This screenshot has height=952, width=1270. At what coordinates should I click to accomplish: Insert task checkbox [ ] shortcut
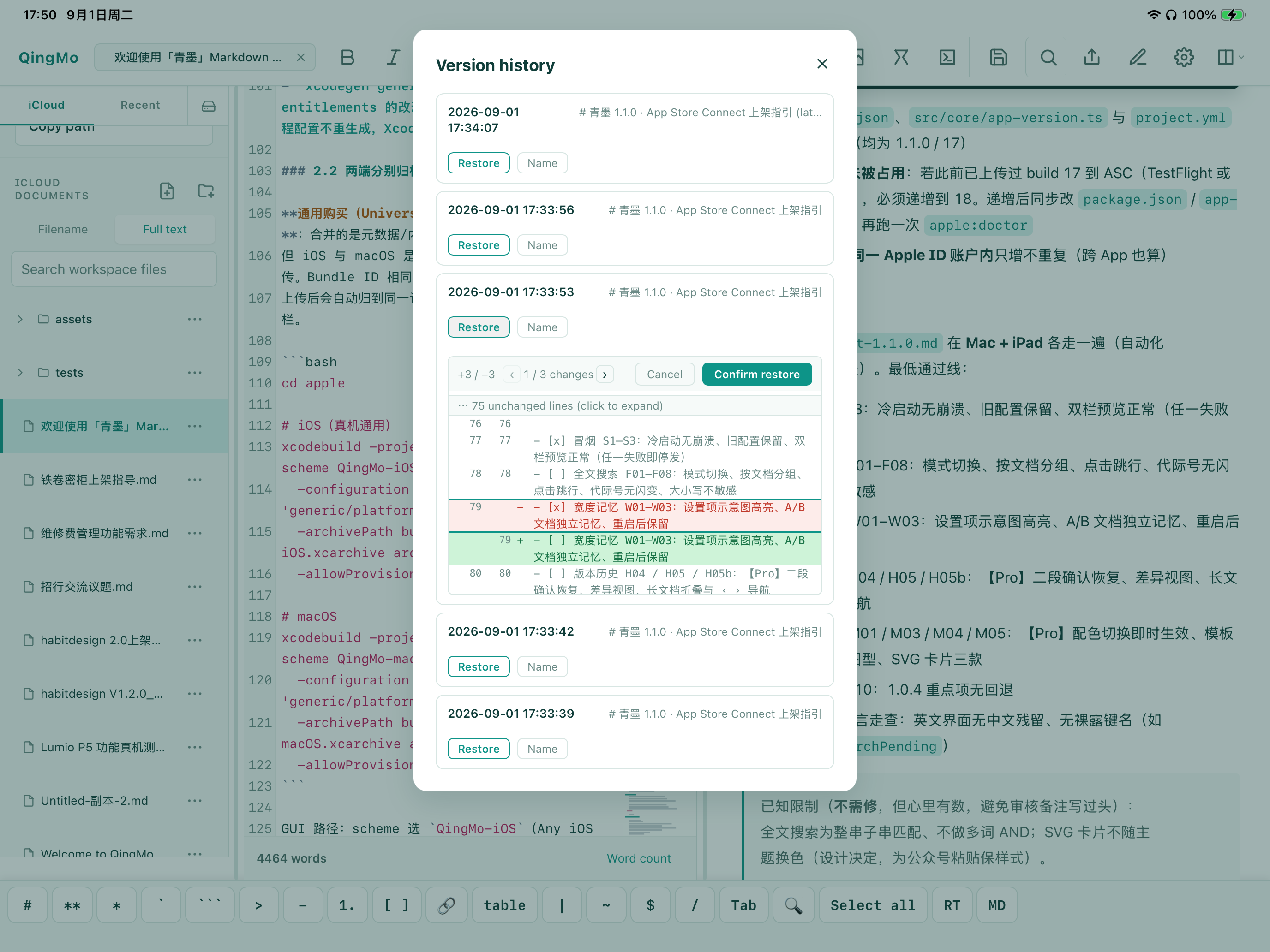[397, 905]
